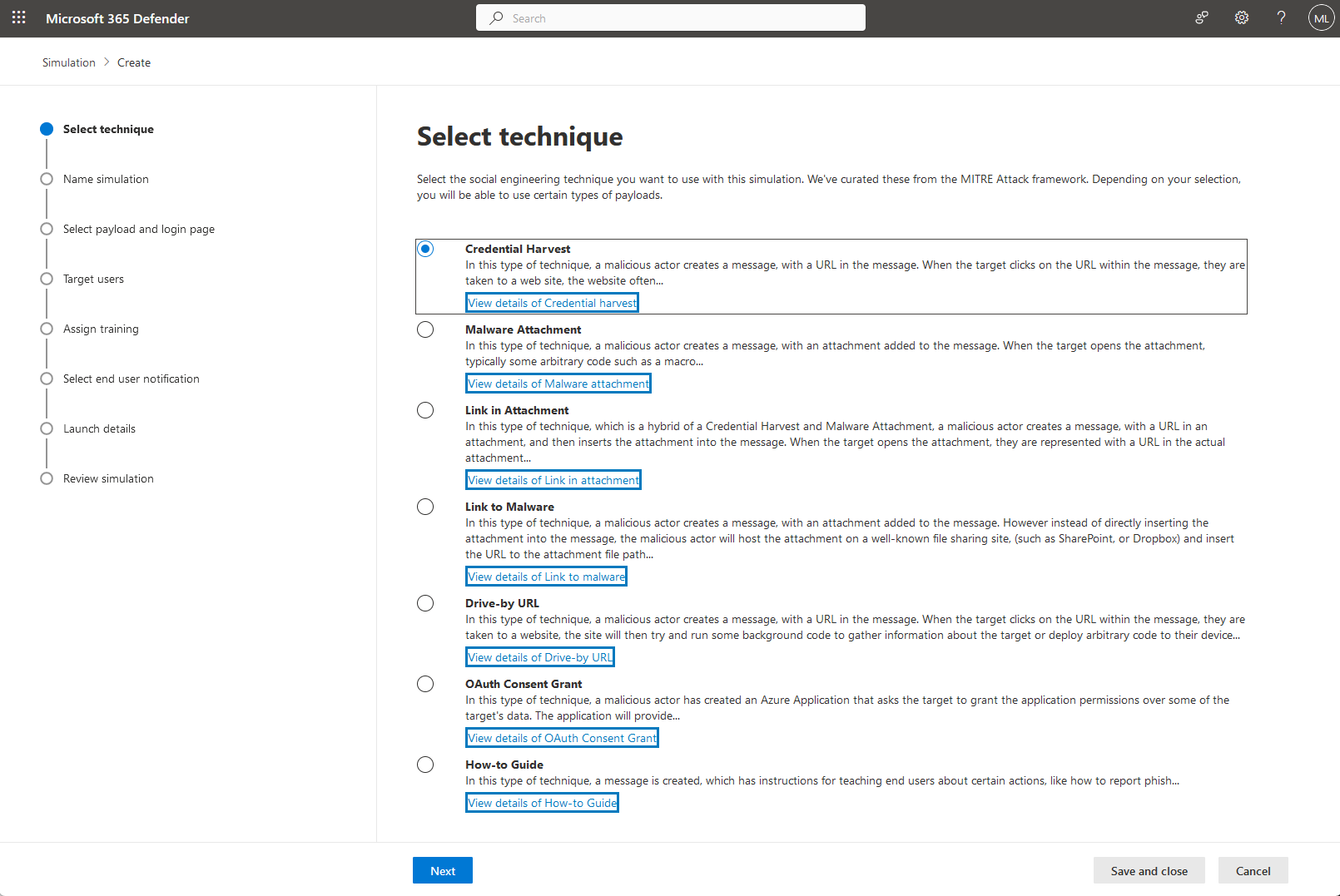This screenshot has width=1340, height=896.
Task: Select the Malware Attachment technique
Action: pos(425,329)
